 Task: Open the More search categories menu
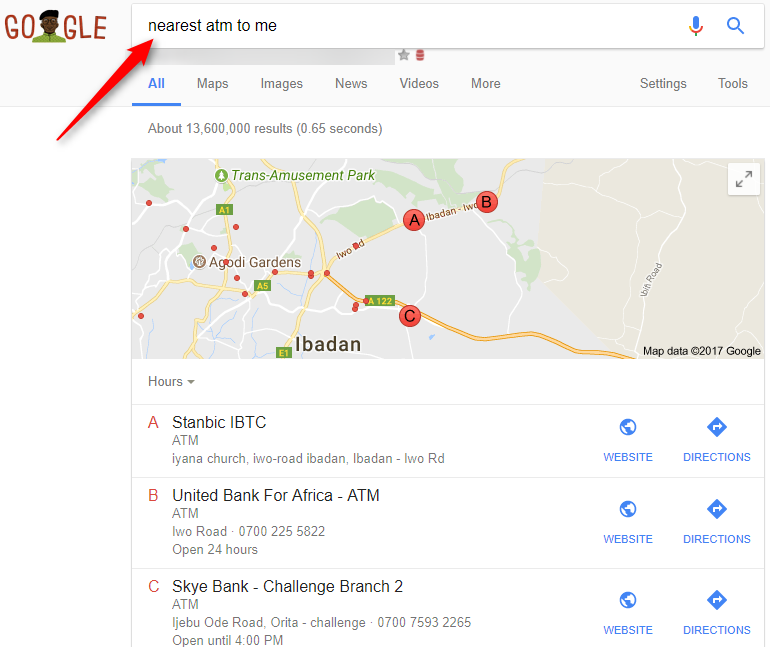[486, 83]
